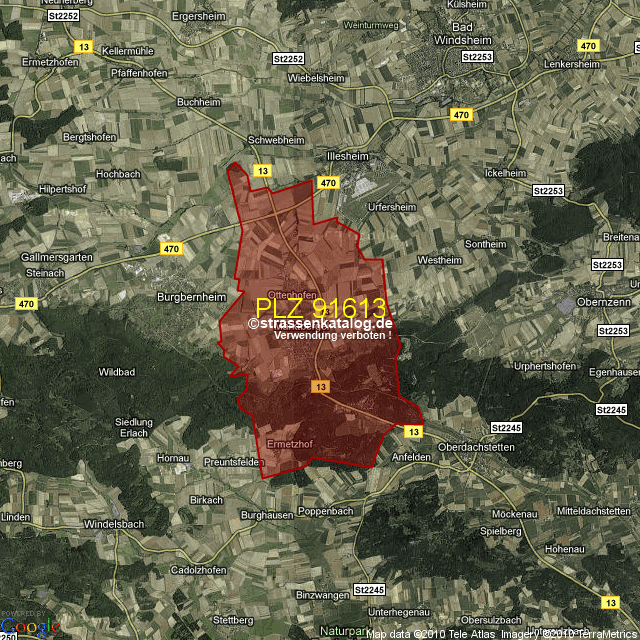The height and width of the screenshot is (640, 640).
Task: Click the yellow PLZ 91613 label
Action: [x=320, y=308]
